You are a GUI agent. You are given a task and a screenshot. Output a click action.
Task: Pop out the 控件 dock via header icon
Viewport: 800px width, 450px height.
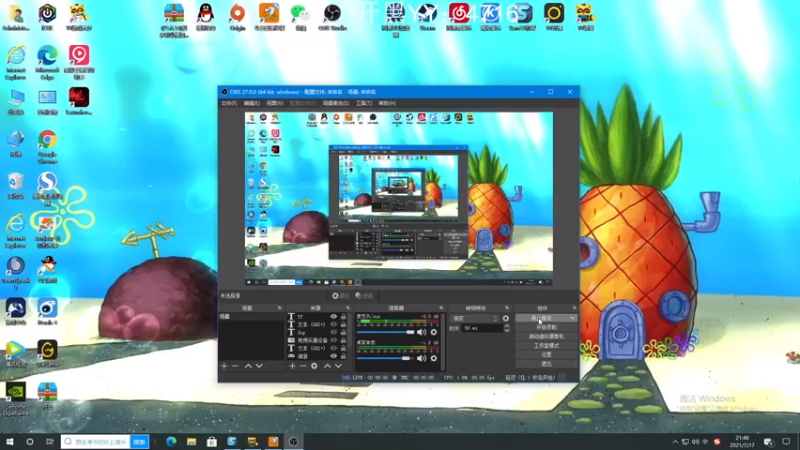(x=574, y=308)
